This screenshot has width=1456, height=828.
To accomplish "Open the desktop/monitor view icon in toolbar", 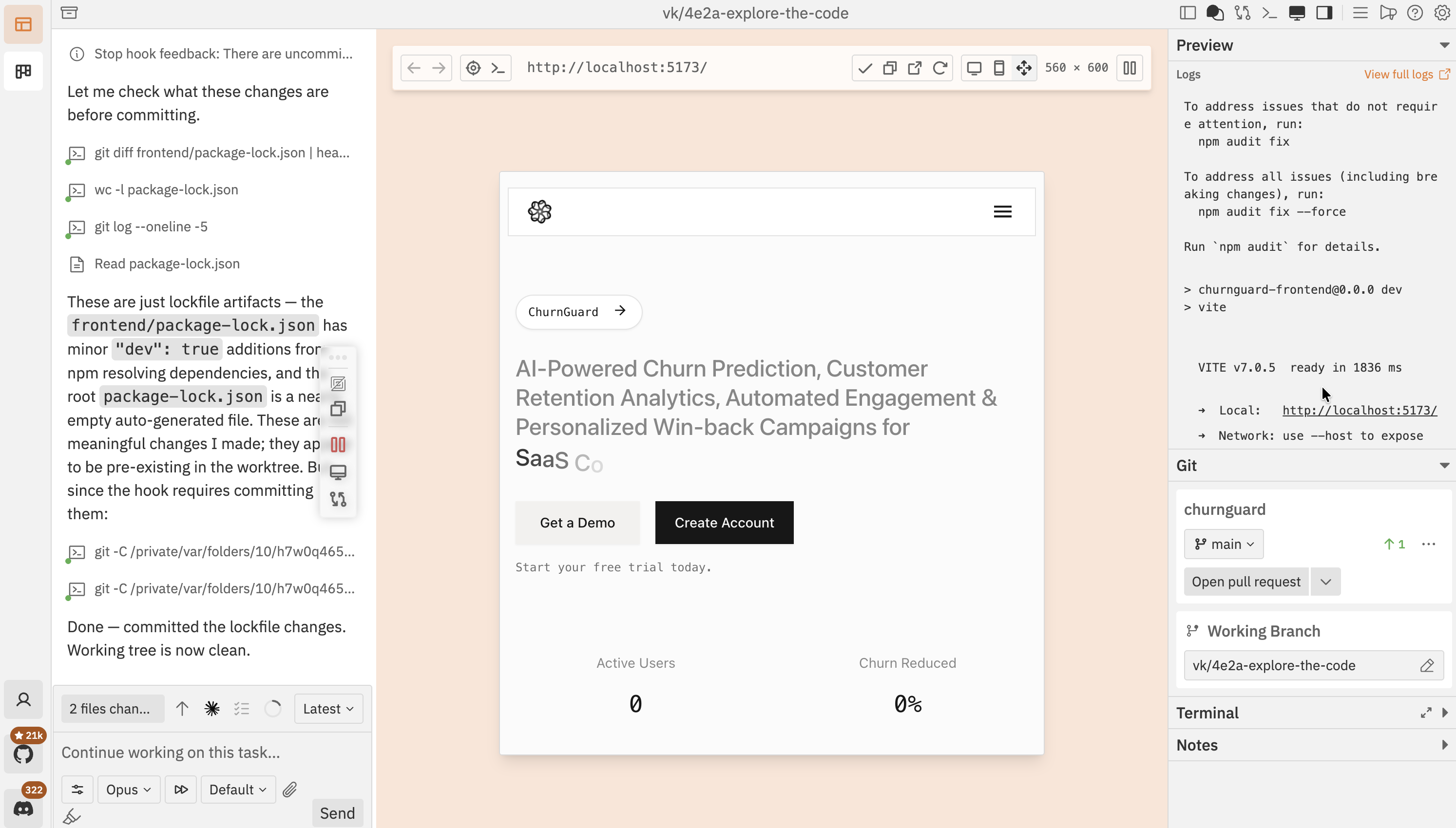I will pyautogui.click(x=1297, y=12).
